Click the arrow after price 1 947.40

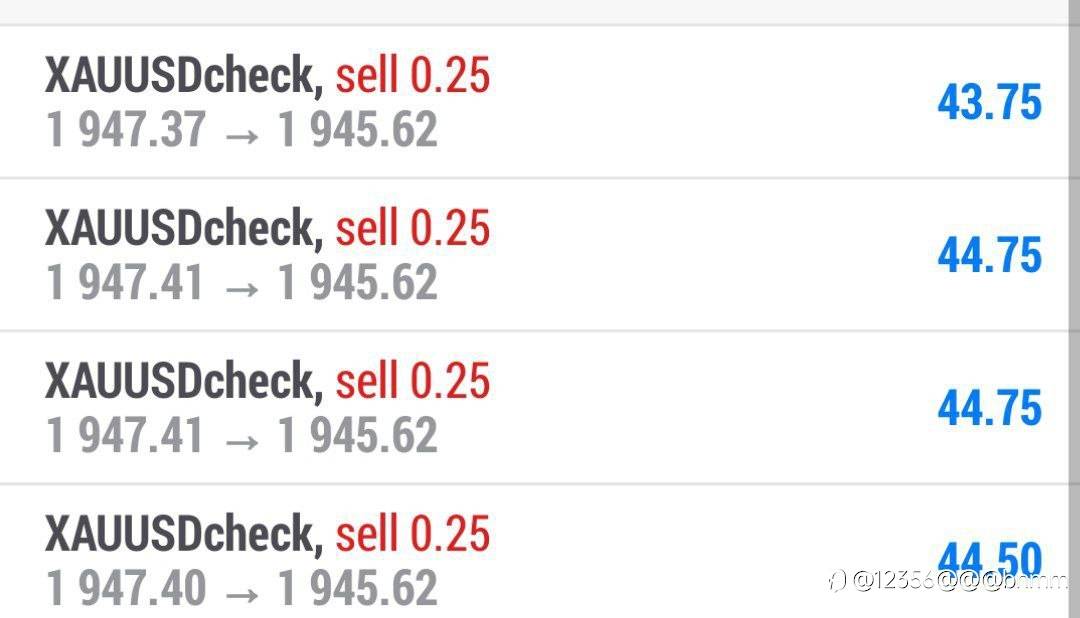coord(242,588)
